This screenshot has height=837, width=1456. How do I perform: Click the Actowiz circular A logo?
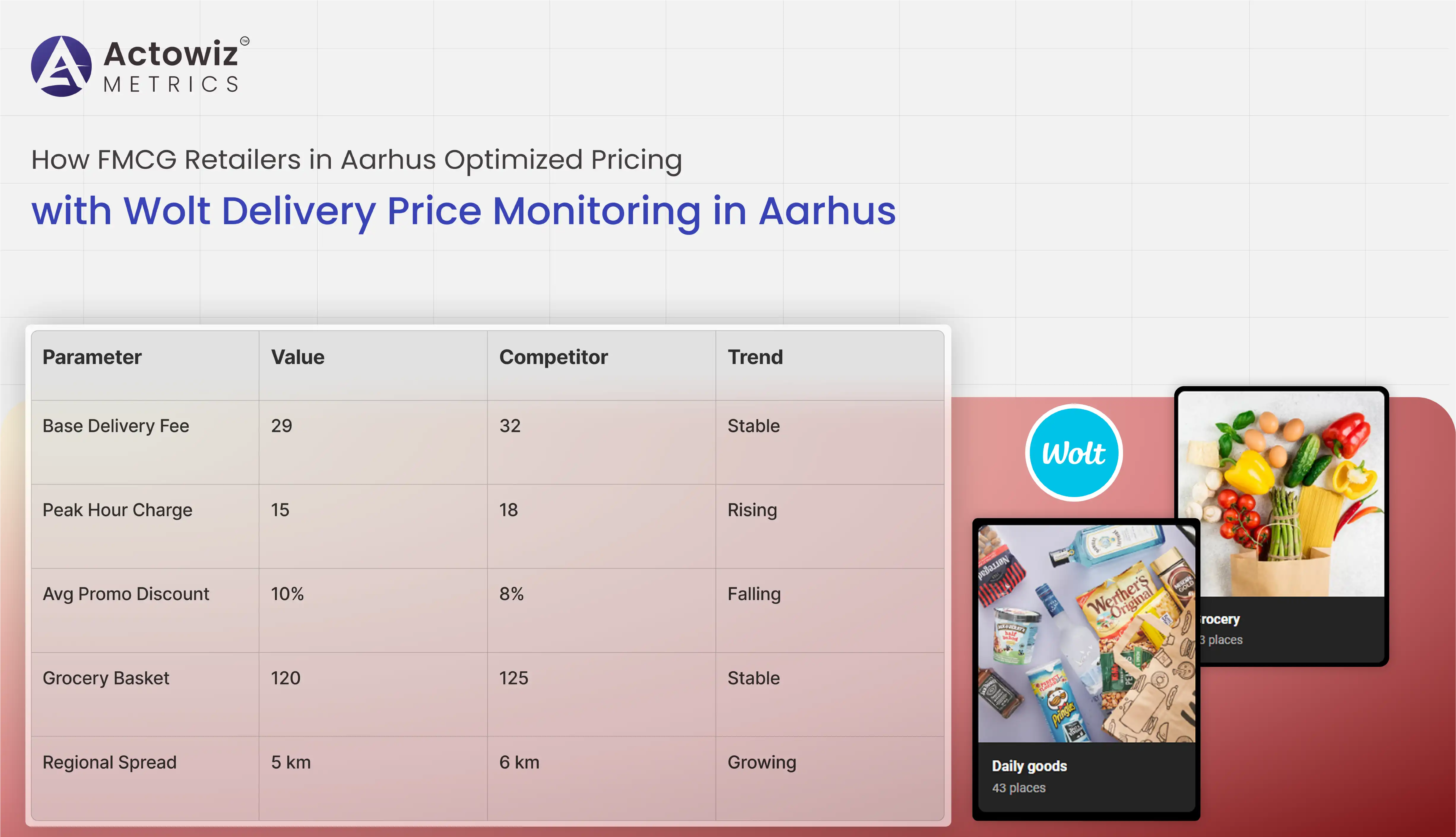tap(61, 66)
